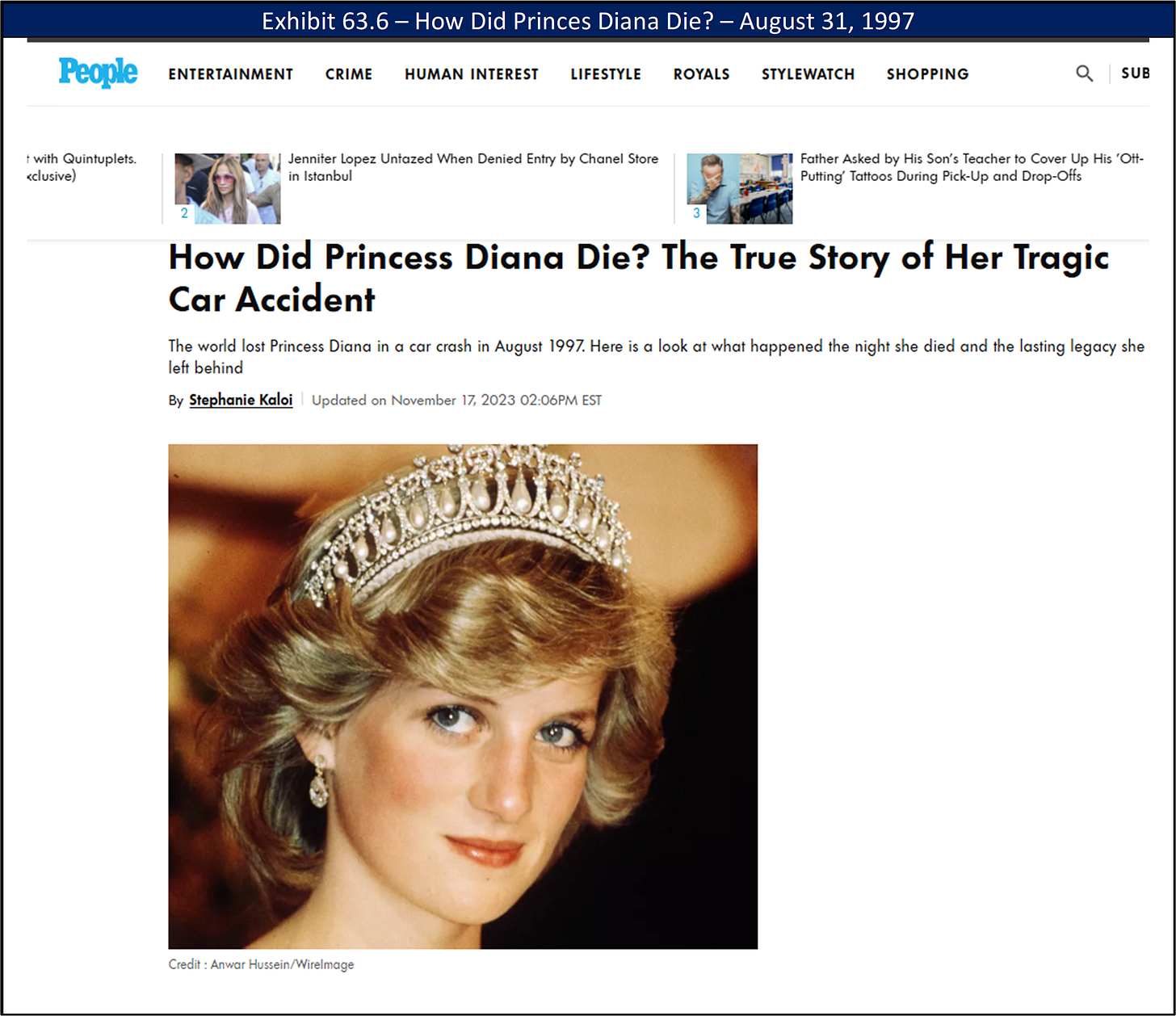Click the Updated November 17, 2023 timestamp

point(456,400)
